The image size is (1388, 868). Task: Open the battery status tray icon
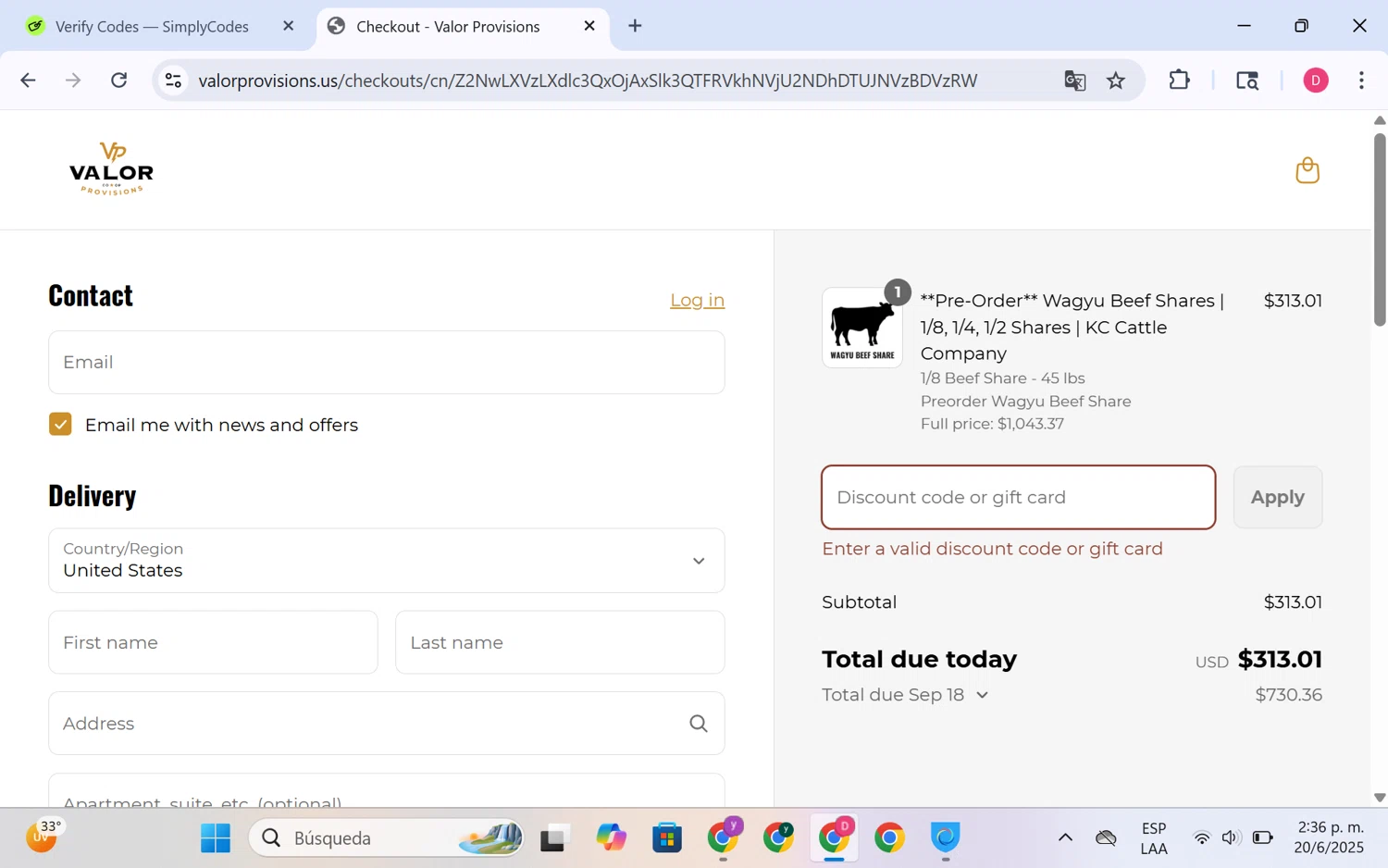pyautogui.click(x=1263, y=838)
